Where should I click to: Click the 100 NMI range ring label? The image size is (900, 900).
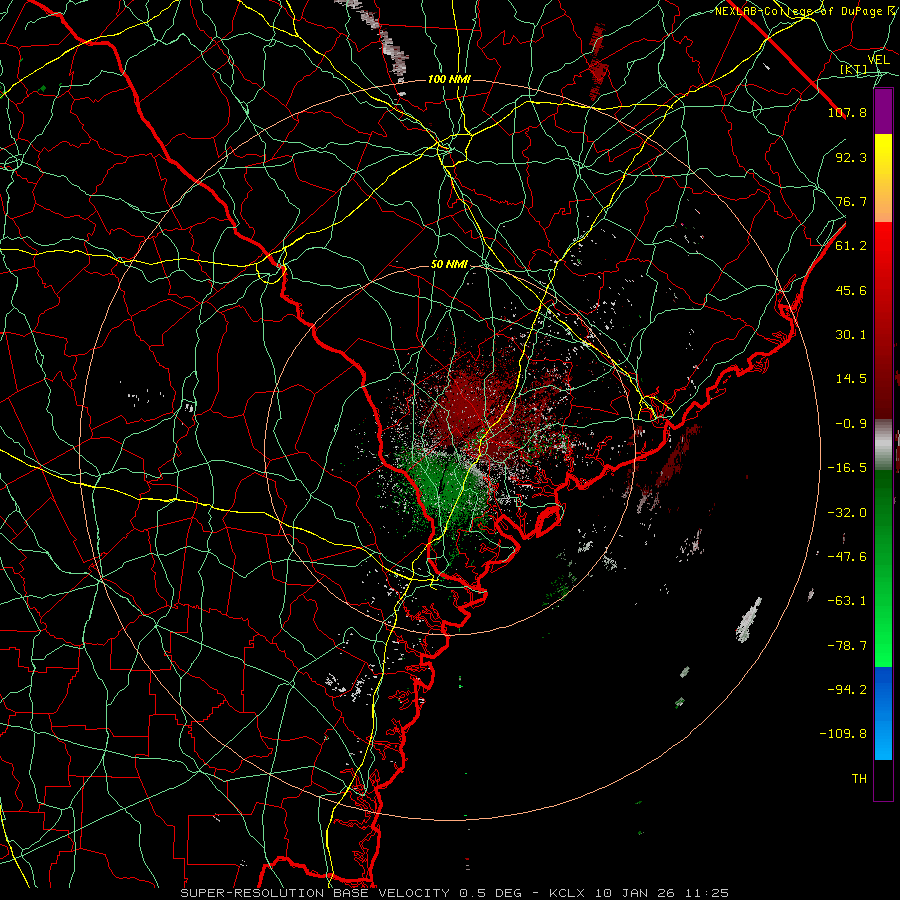[x=449, y=79]
